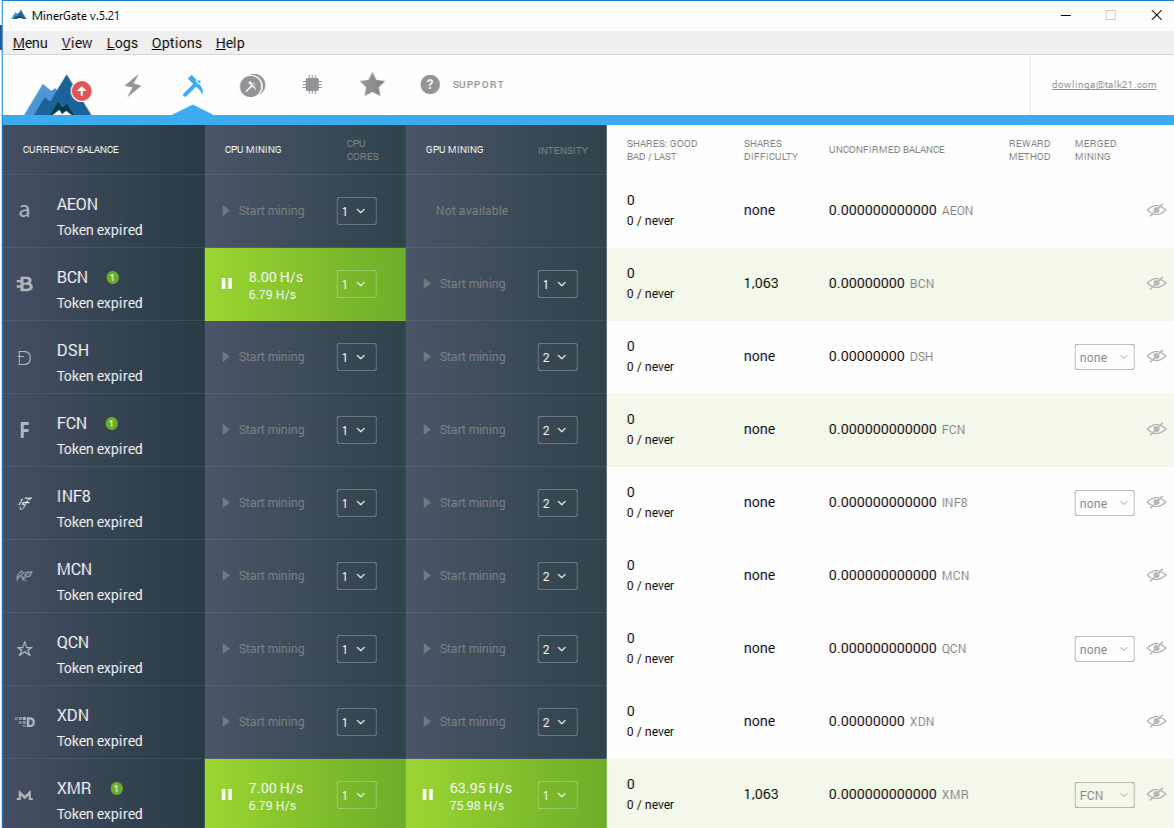Click the SUPPORT label in toolbar

(x=478, y=85)
